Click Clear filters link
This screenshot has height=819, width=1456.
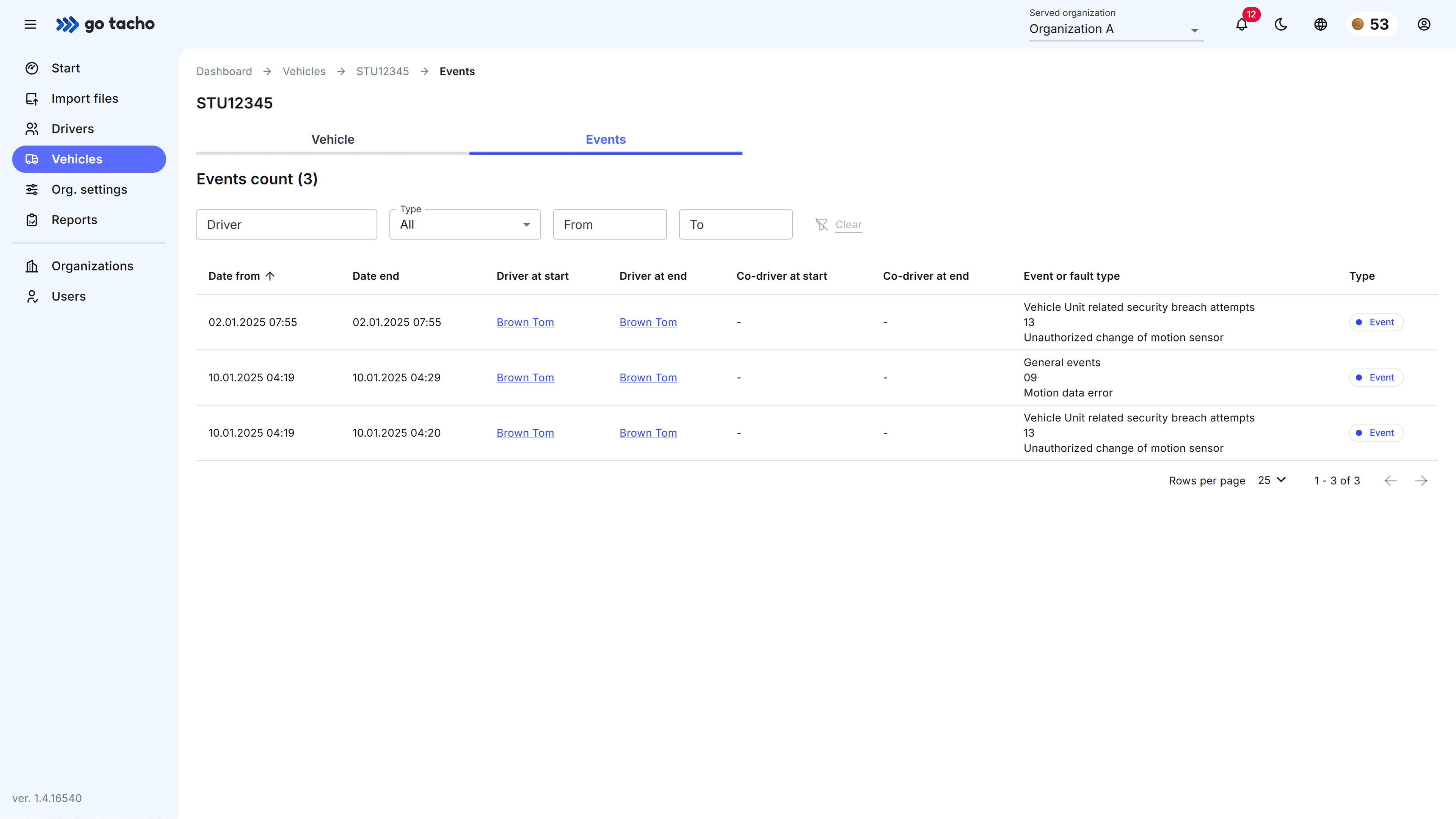tap(848, 225)
